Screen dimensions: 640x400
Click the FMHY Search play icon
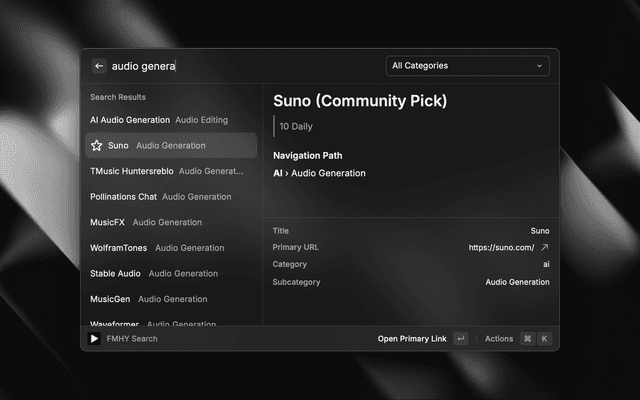pyautogui.click(x=94, y=338)
